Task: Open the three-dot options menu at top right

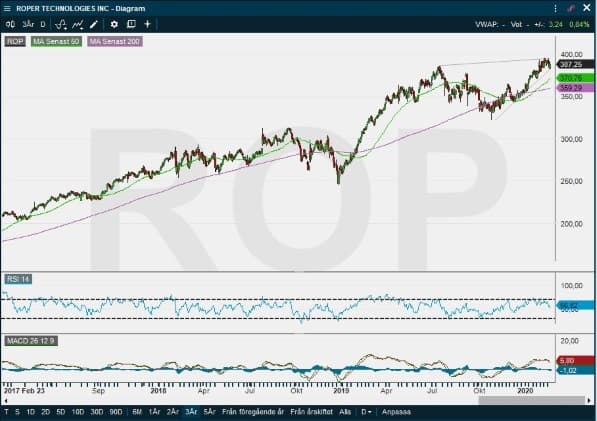Action: click(x=555, y=8)
